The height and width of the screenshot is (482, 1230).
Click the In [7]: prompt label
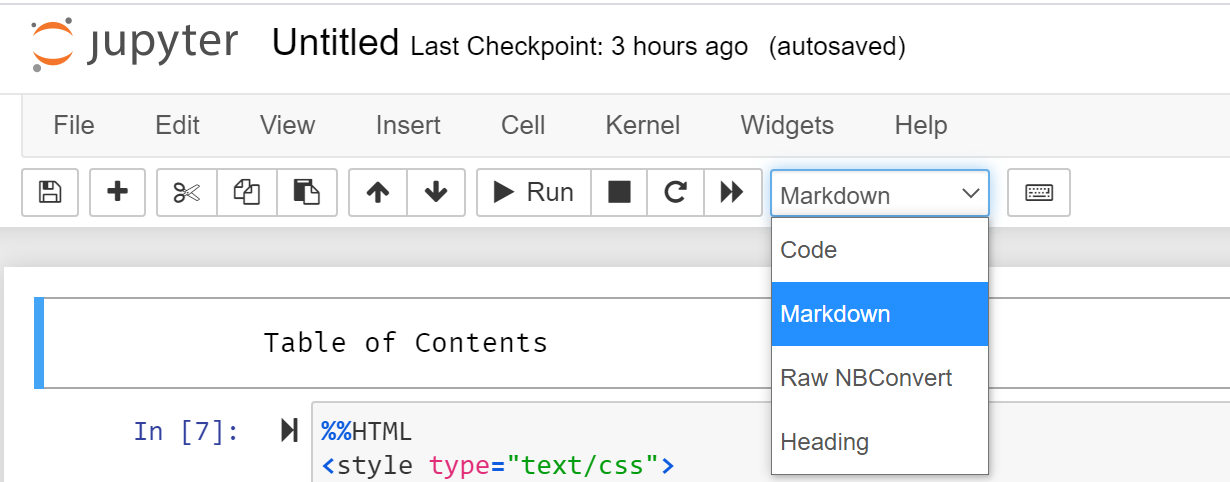(186, 431)
